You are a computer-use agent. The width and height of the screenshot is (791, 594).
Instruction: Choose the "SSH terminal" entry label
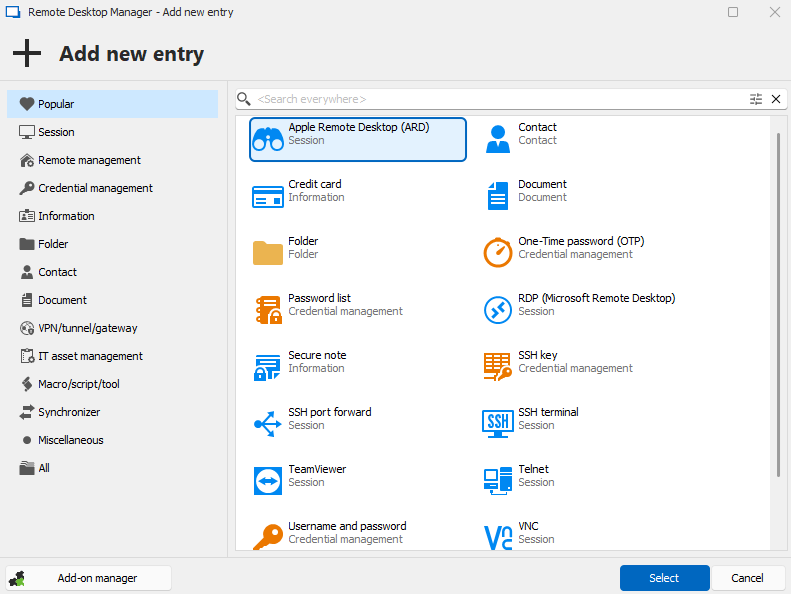(548, 412)
